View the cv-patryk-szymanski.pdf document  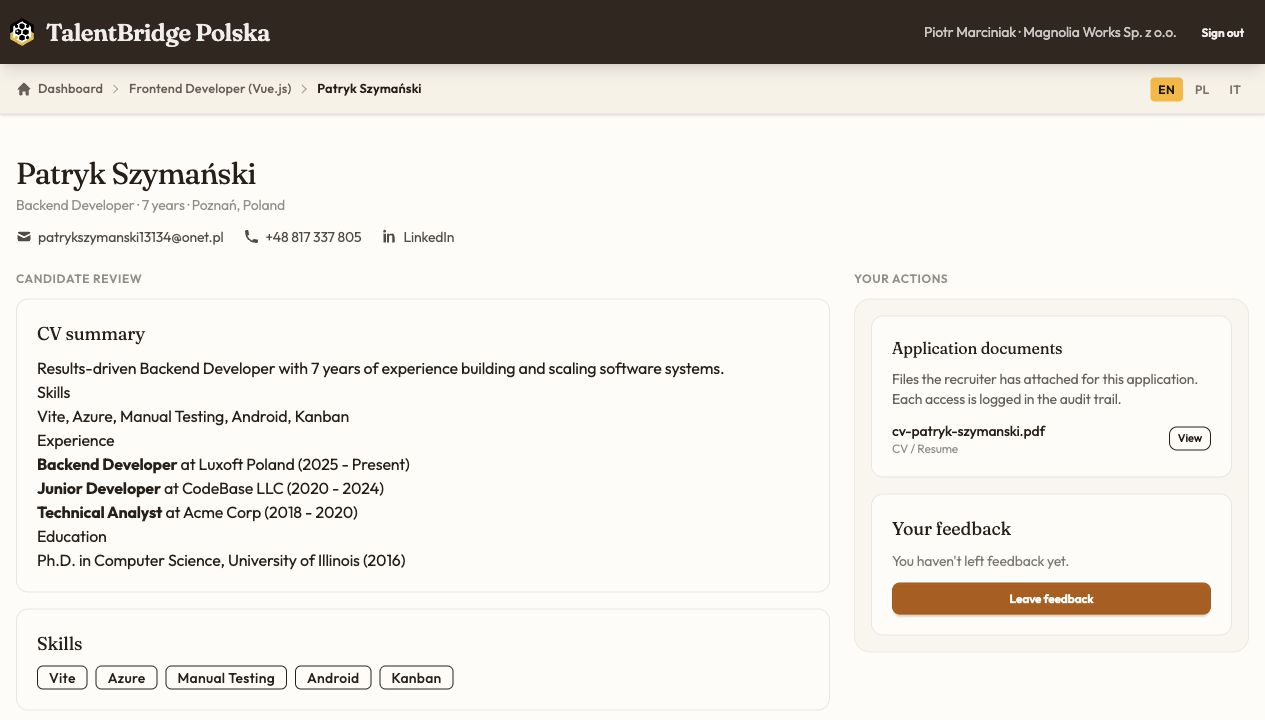[x=1190, y=438]
